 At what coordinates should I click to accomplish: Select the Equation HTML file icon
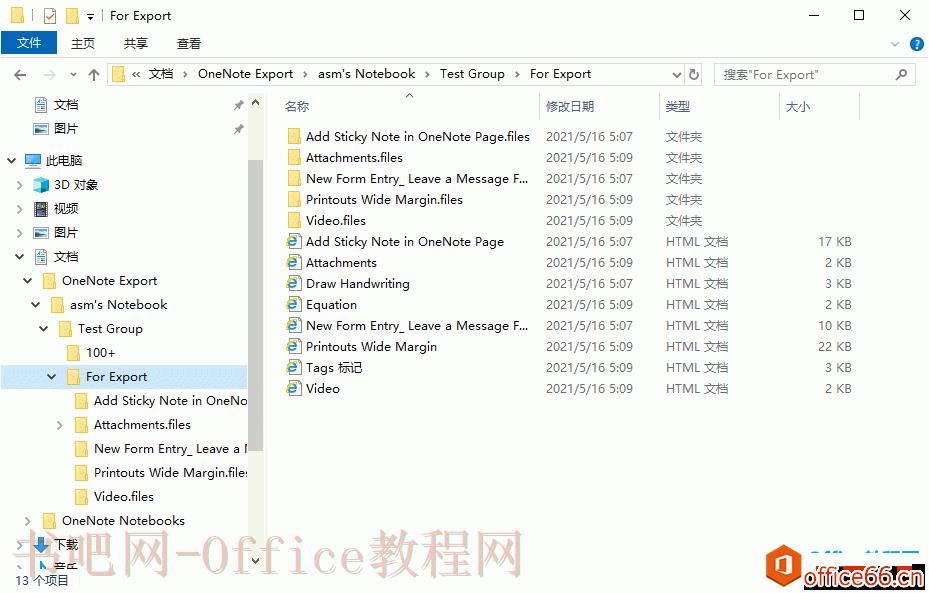point(293,304)
